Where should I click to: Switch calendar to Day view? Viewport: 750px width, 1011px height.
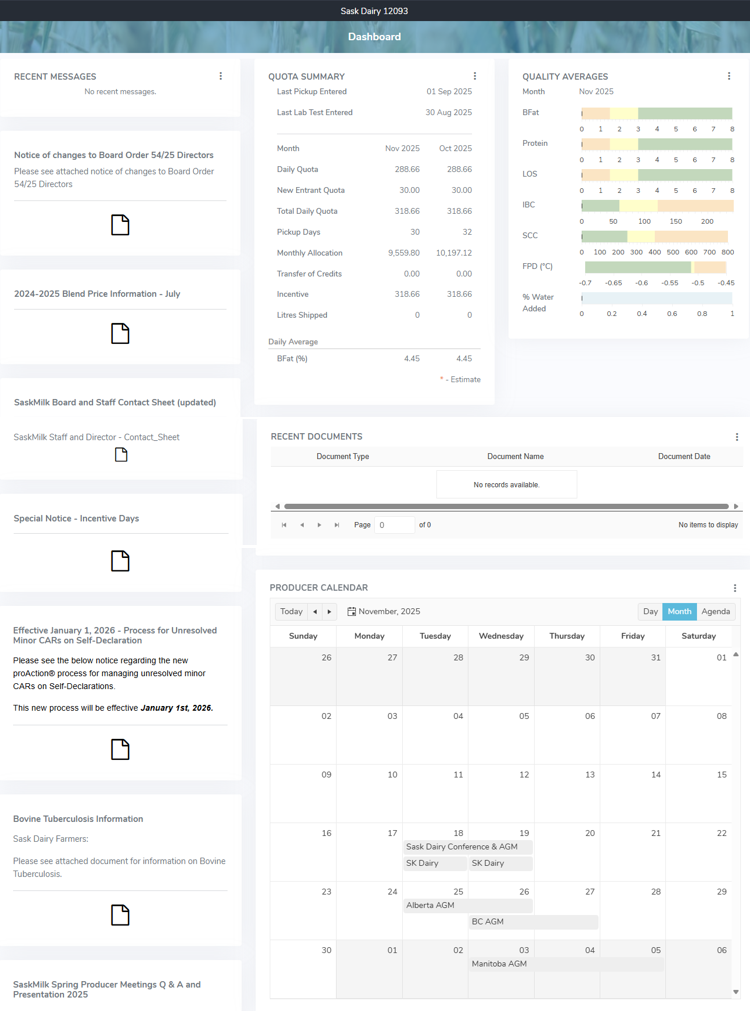[x=650, y=611]
